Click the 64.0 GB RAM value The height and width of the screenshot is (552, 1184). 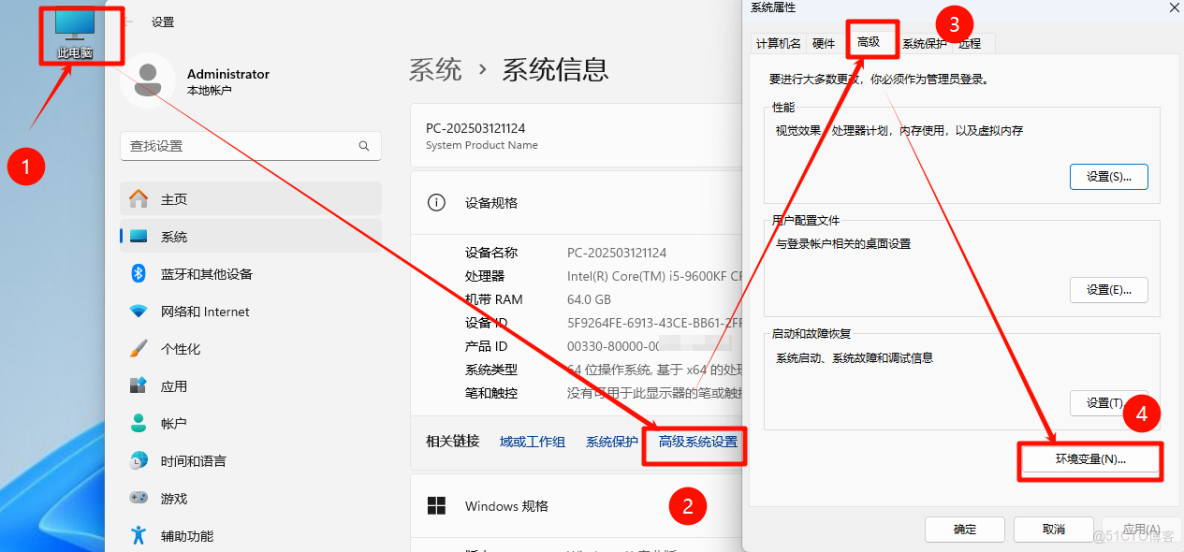tap(589, 299)
